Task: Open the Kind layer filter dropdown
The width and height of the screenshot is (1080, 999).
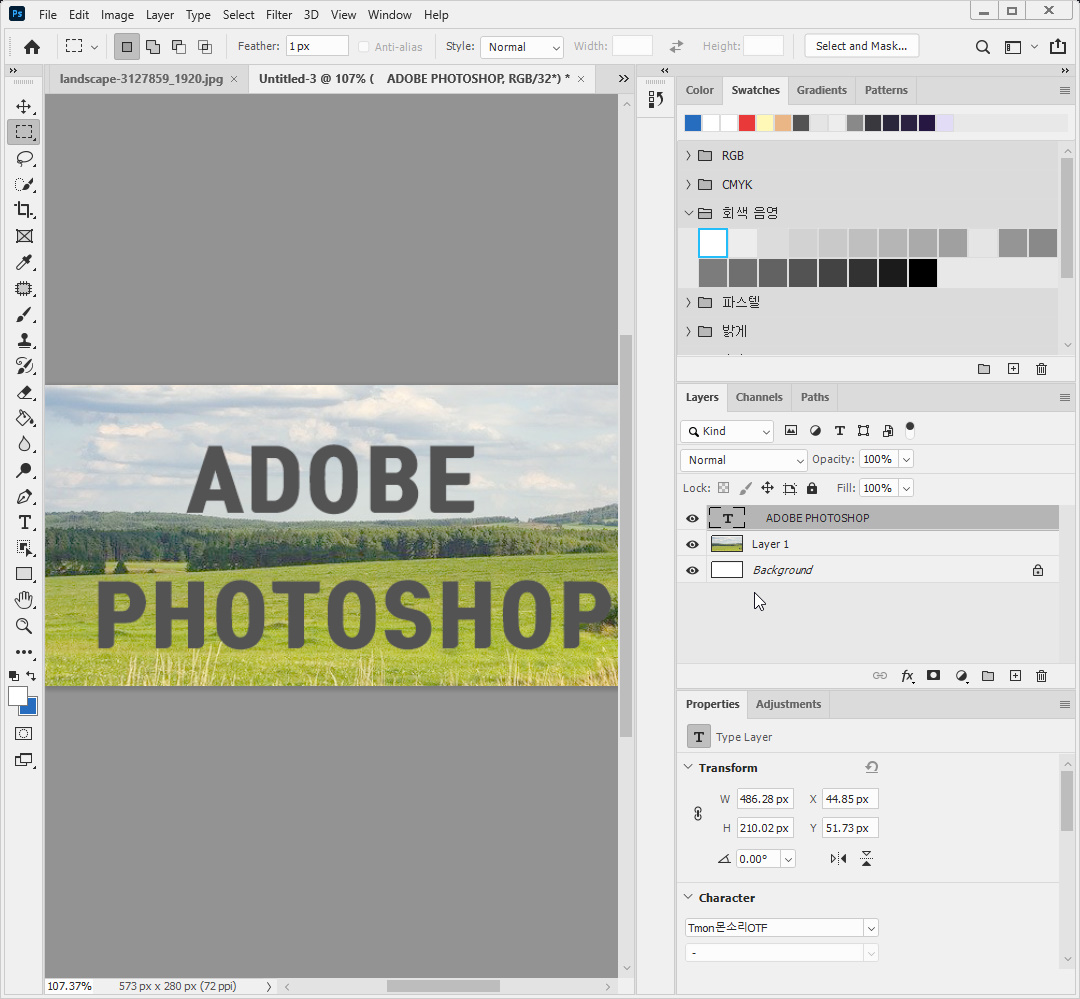Action: [x=727, y=431]
